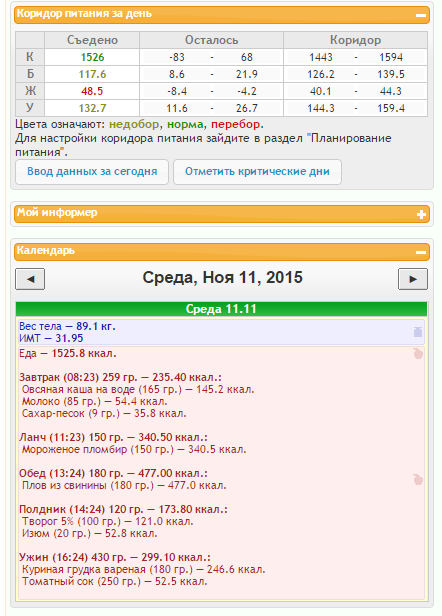Select the Мой информер title bar

(222, 214)
